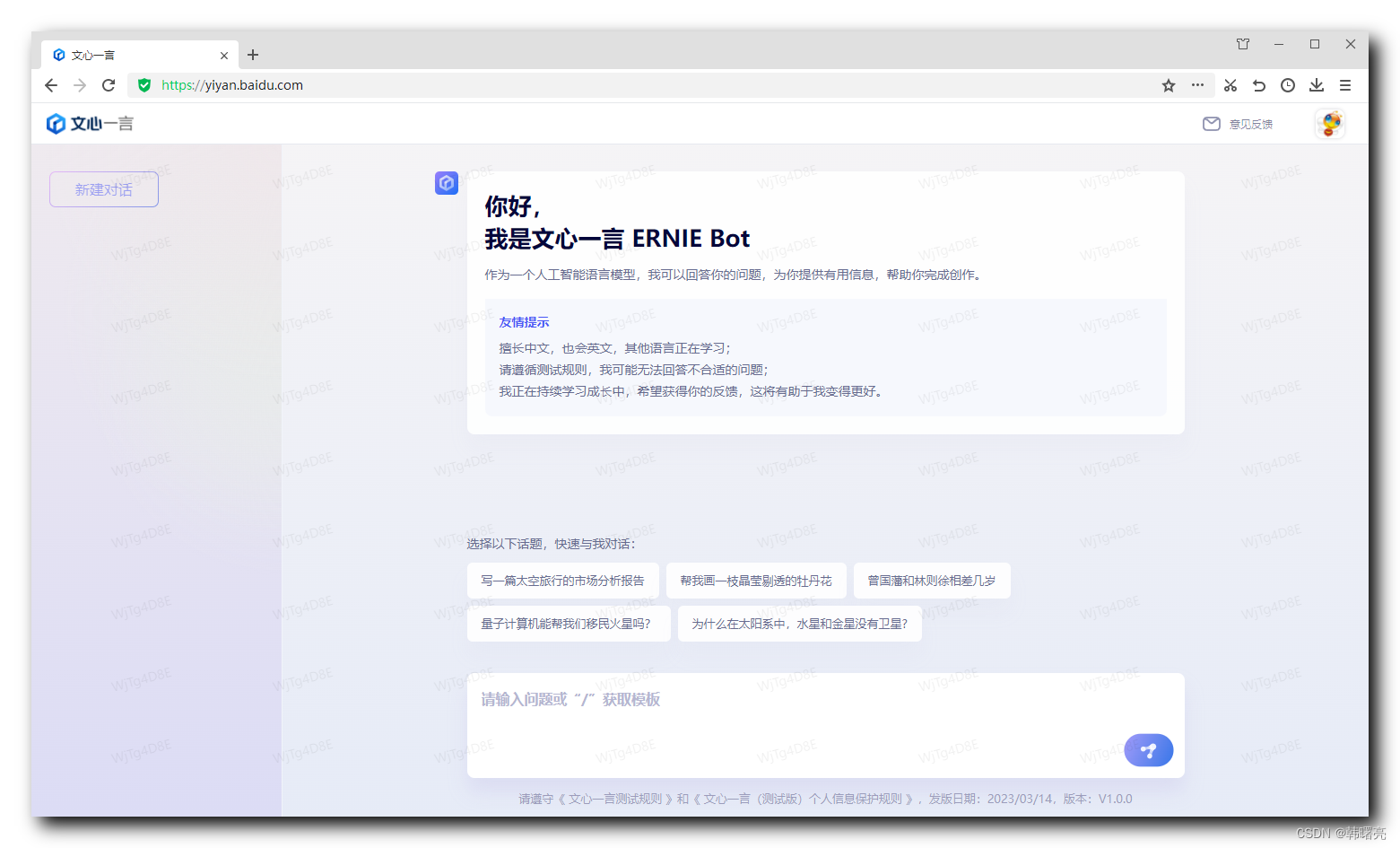Click the 文心一言 logo in header
The height and width of the screenshot is (848, 1400).
90,124
